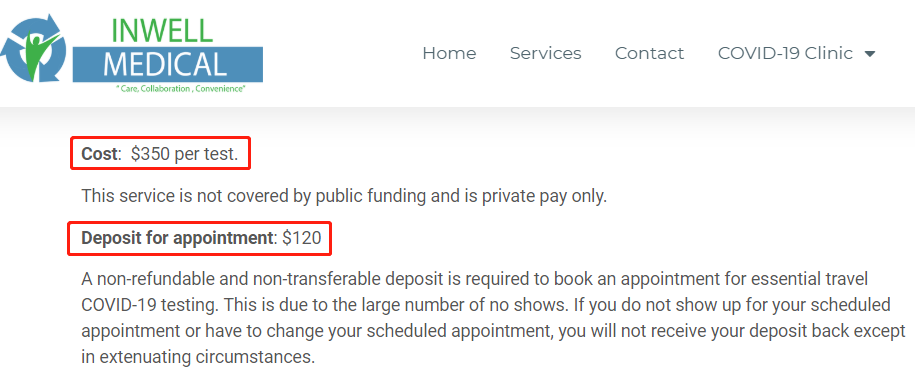Click the Care, Collaboration, Convenience tagline
915x375 pixels.
pos(181,89)
